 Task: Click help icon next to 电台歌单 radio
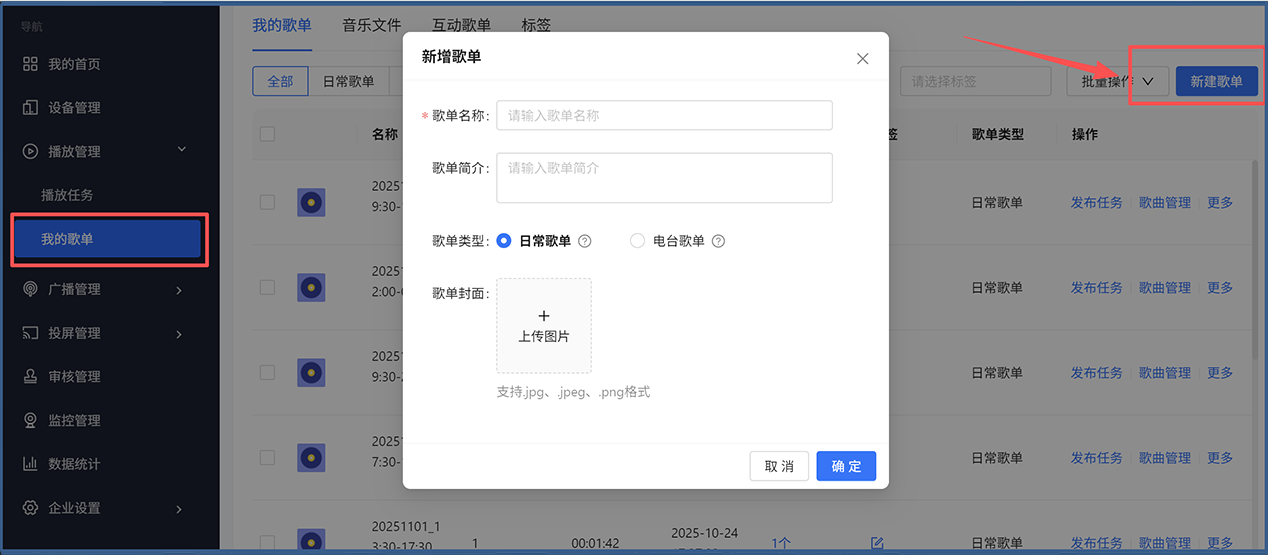718,241
